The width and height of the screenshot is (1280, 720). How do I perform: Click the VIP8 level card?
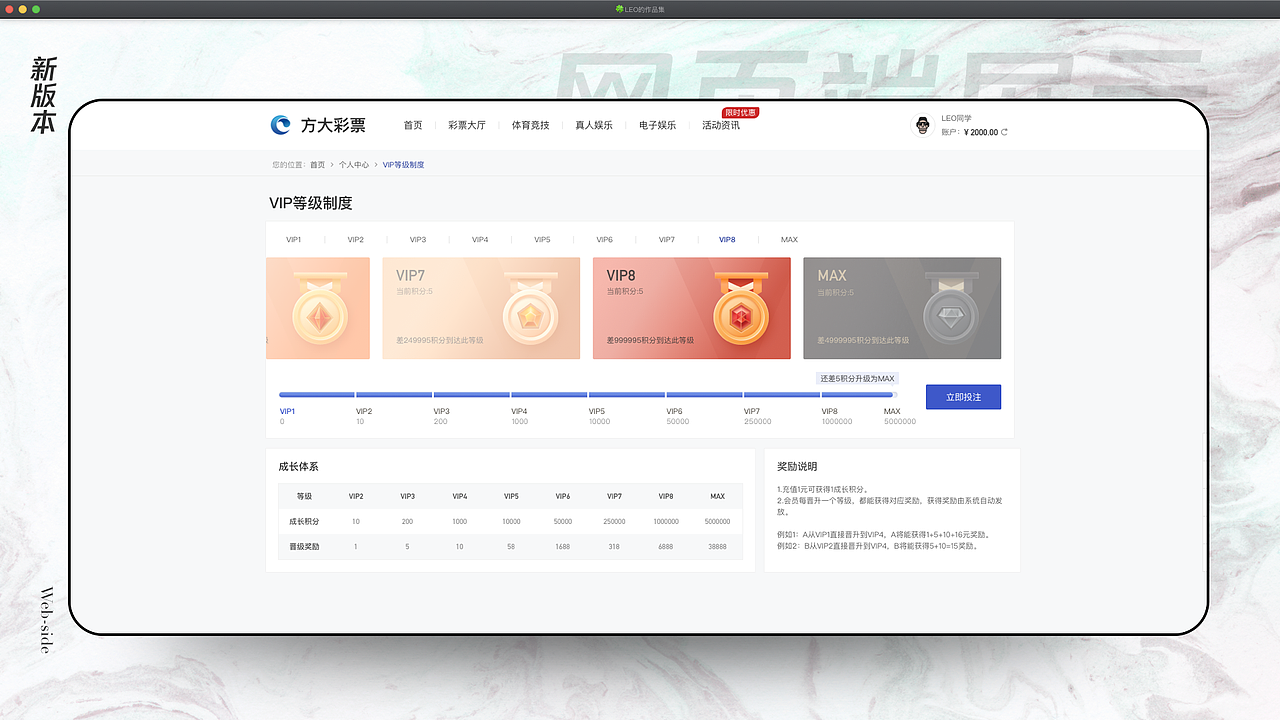(692, 308)
